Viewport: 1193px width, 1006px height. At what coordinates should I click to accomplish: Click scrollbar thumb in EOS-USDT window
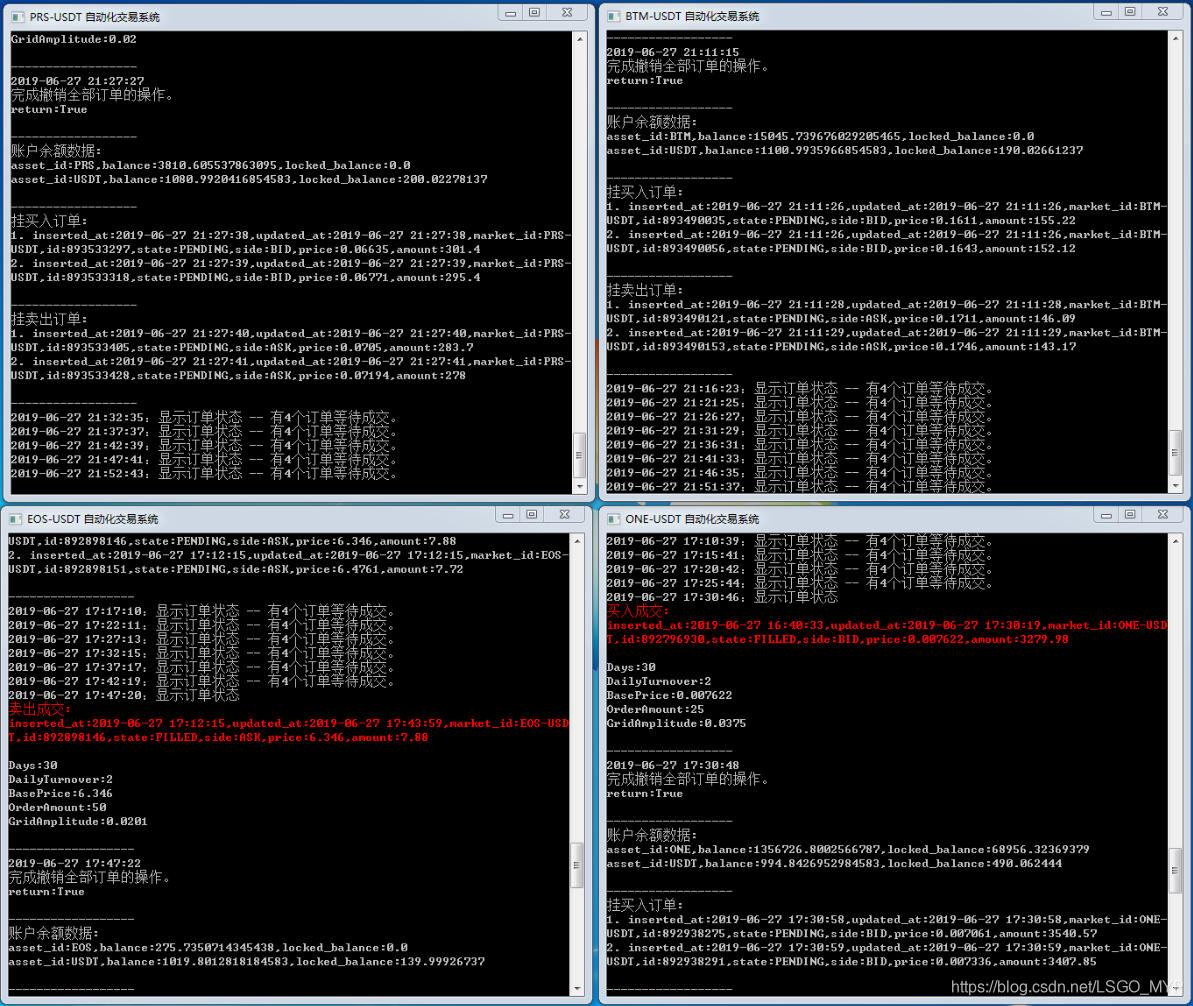577,865
